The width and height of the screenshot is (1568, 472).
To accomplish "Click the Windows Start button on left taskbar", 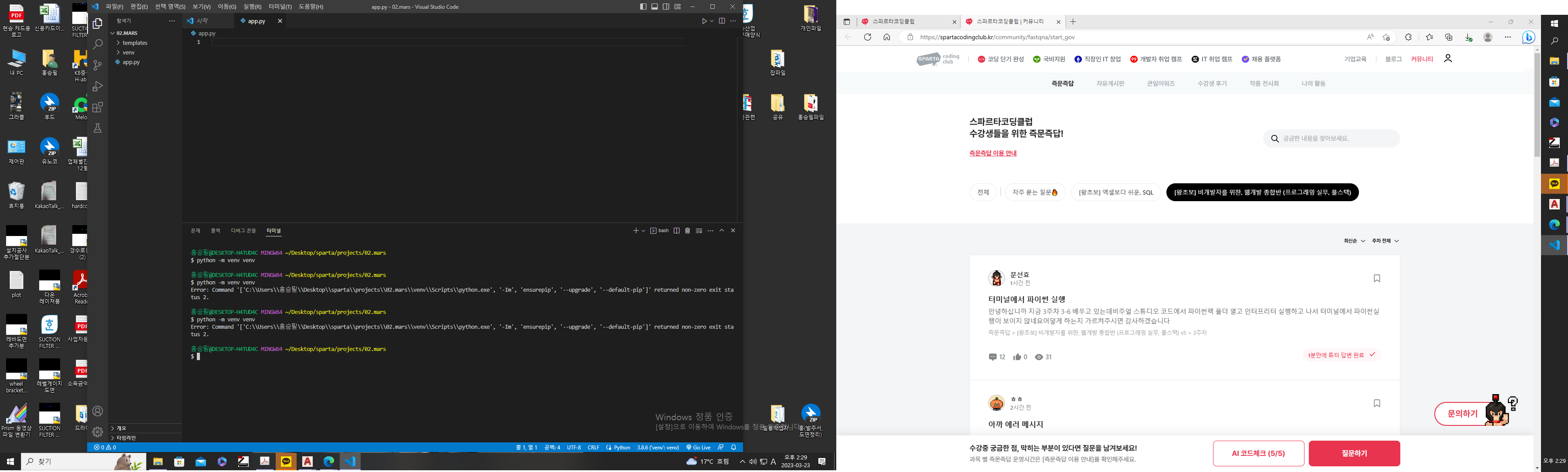I will pyautogui.click(x=10, y=462).
